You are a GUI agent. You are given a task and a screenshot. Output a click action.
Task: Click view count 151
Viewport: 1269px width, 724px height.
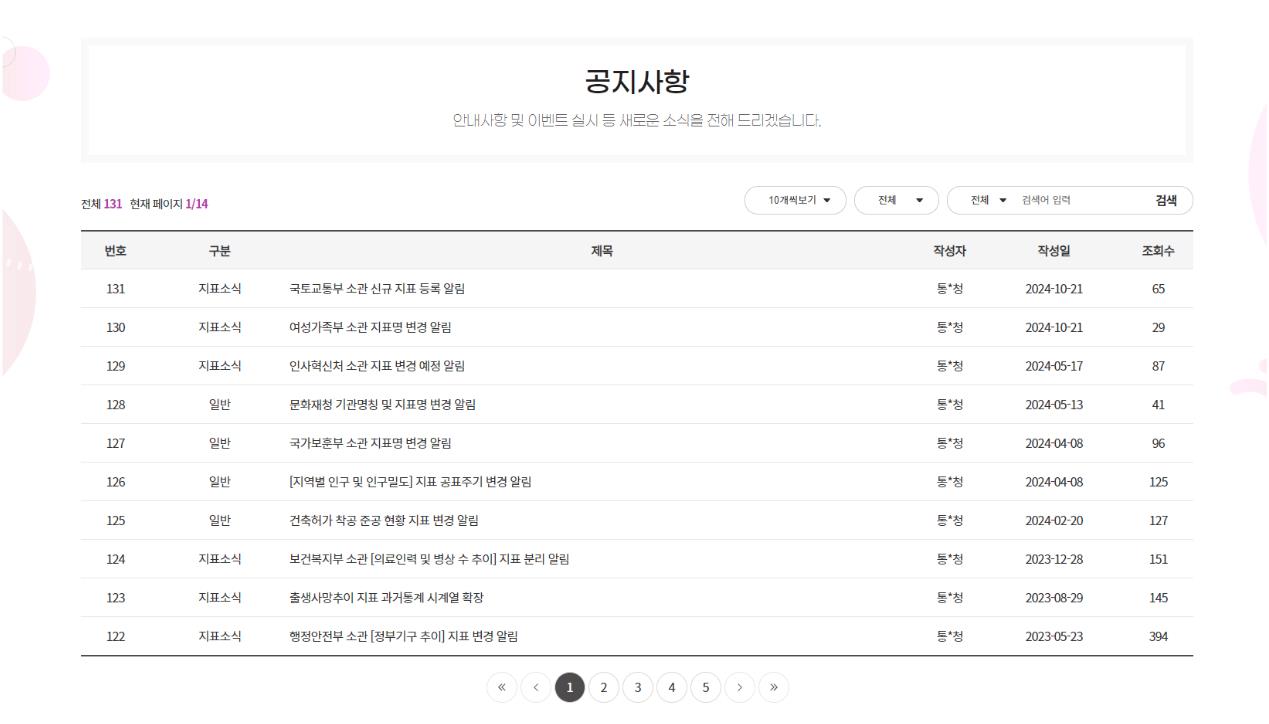point(1158,559)
